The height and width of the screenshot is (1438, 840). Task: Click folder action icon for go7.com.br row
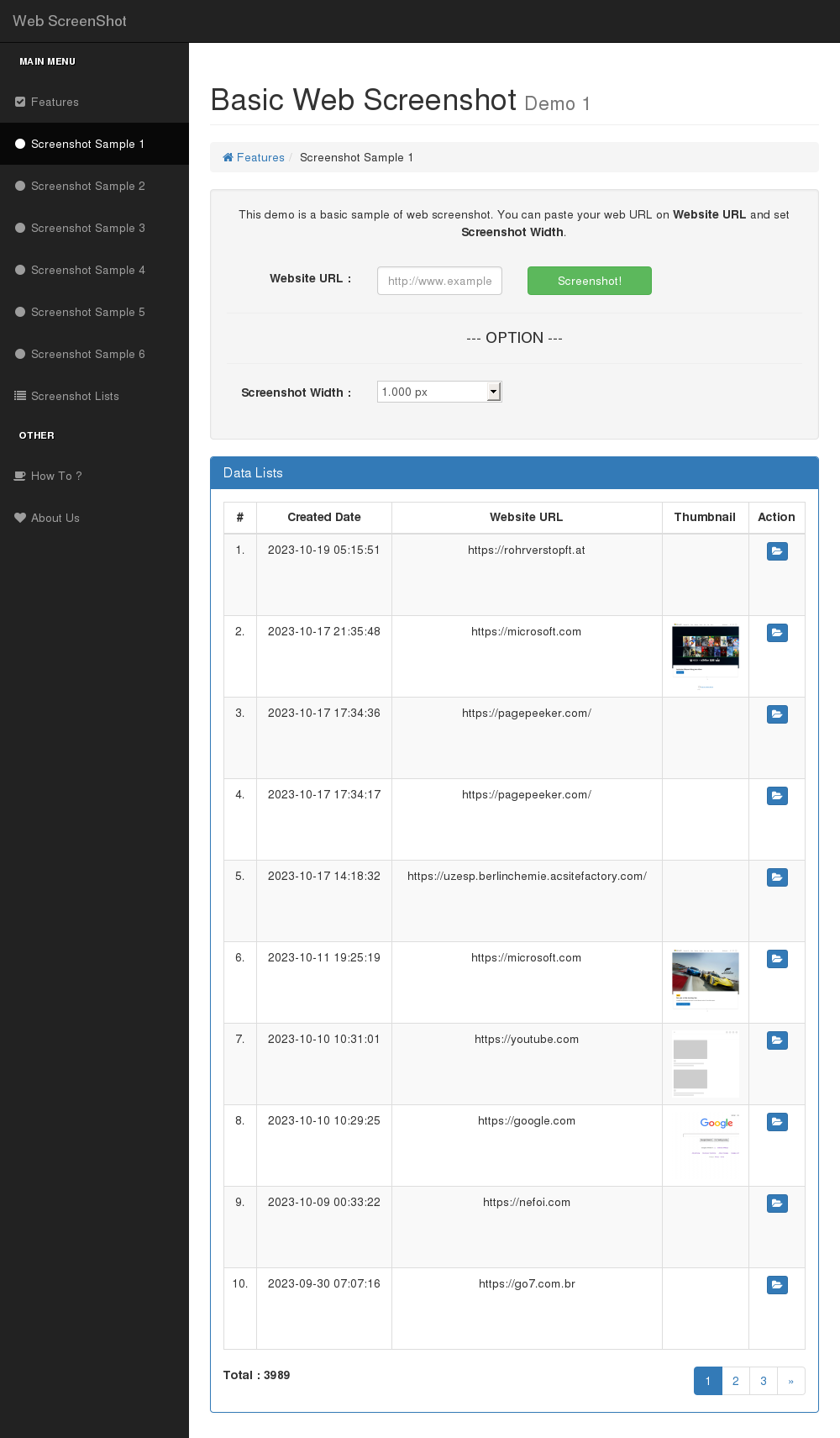[x=777, y=1285]
